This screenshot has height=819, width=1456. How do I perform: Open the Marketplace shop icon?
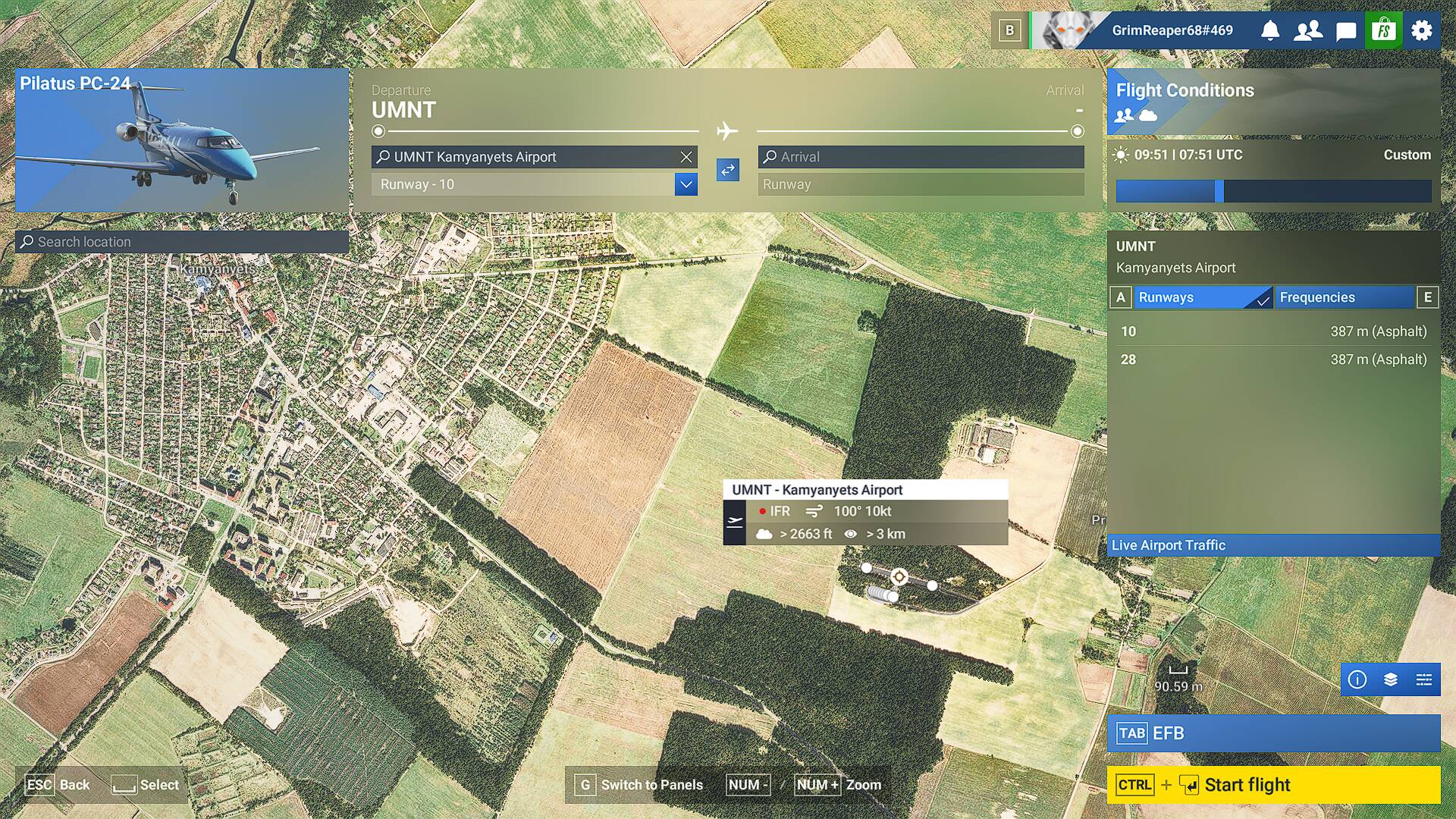[1384, 30]
